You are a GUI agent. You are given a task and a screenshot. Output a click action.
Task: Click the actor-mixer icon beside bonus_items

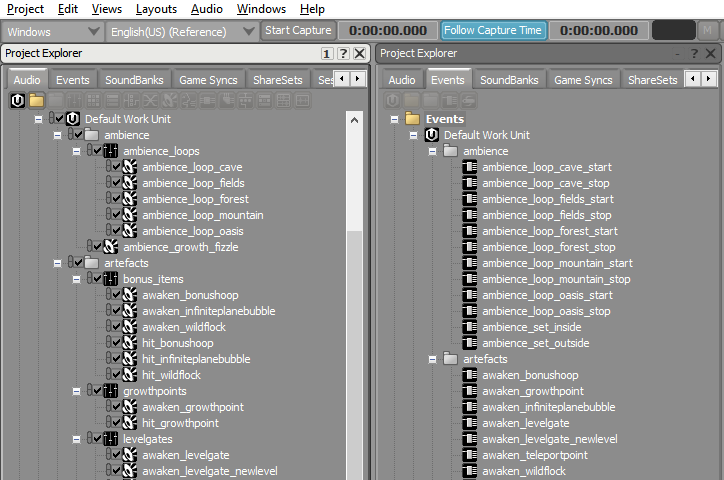[x=111, y=279]
